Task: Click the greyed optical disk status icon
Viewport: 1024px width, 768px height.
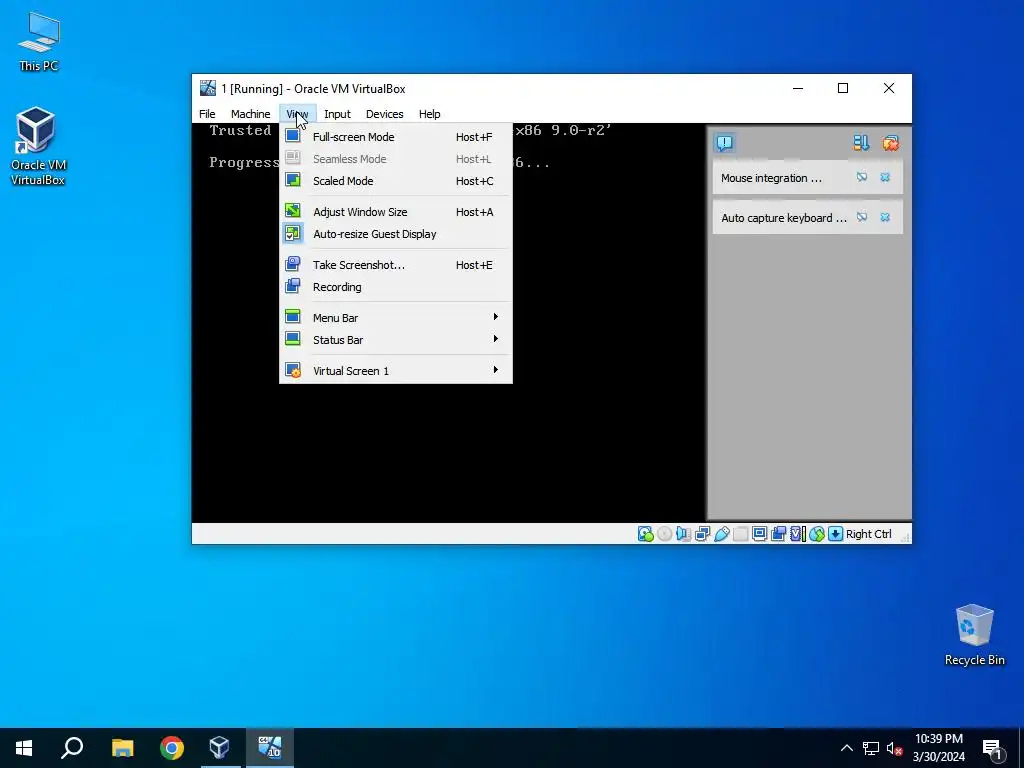Action: pyautogui.click(x=664, y=534)
